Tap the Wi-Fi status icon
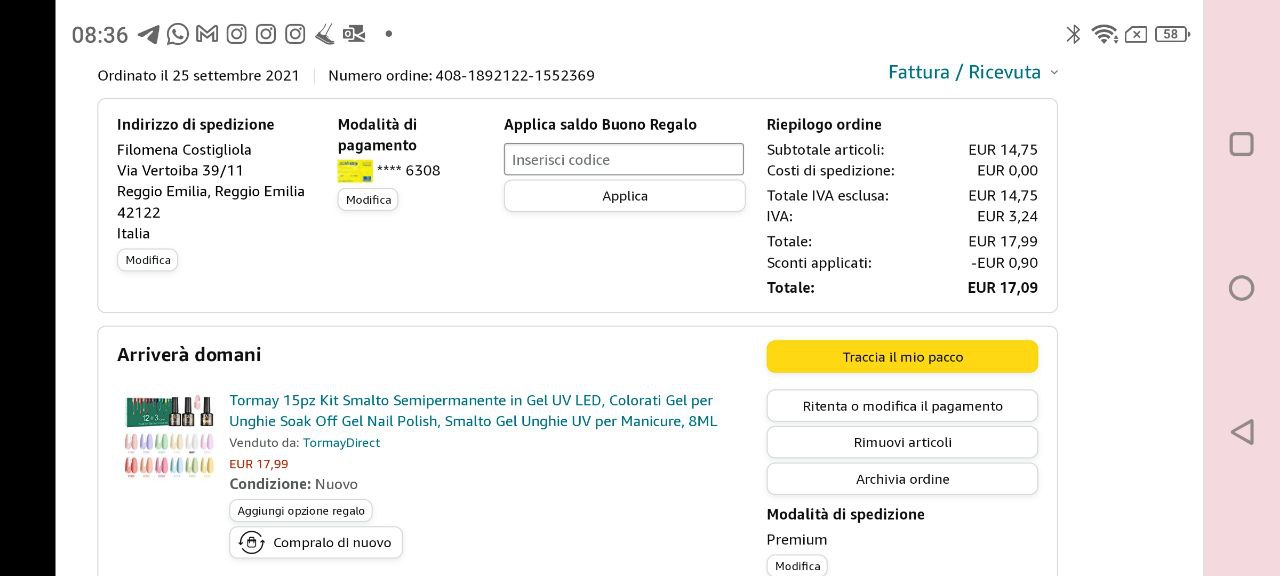The image size is (1280, 576). point(1104,35)
